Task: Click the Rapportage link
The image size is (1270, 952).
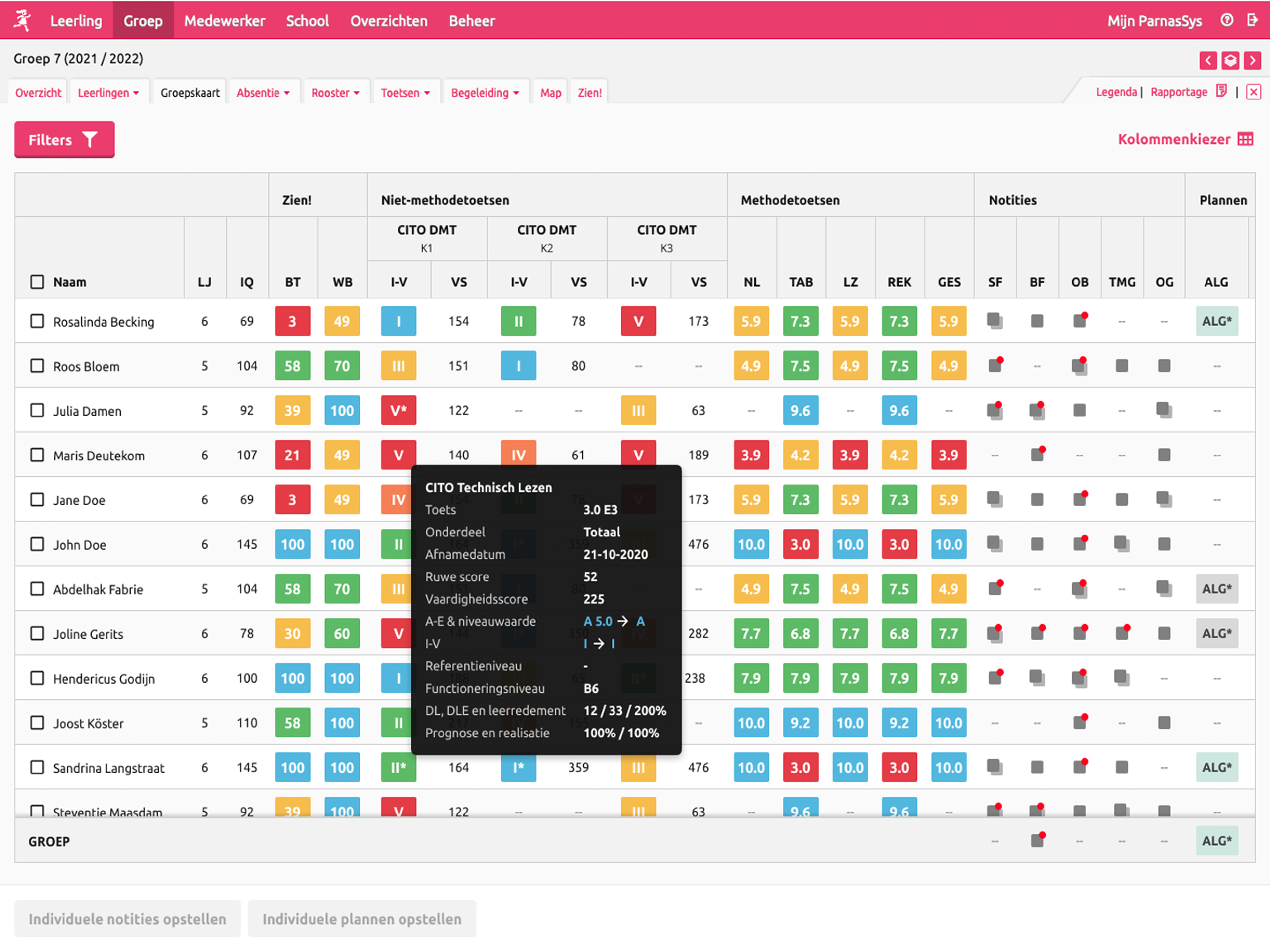Action: [x=1179, y=92]
